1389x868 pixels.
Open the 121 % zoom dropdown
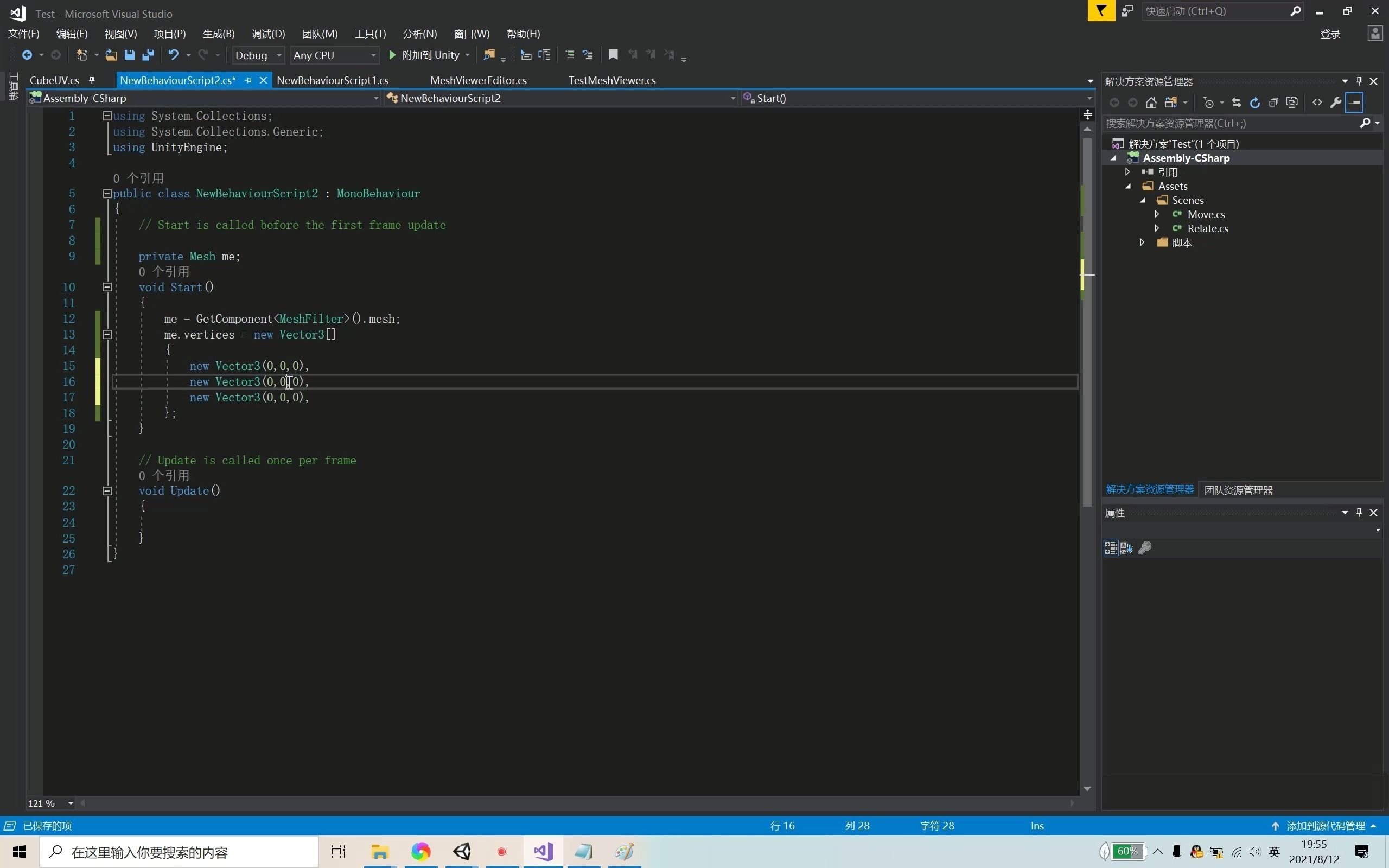(50, 803)
